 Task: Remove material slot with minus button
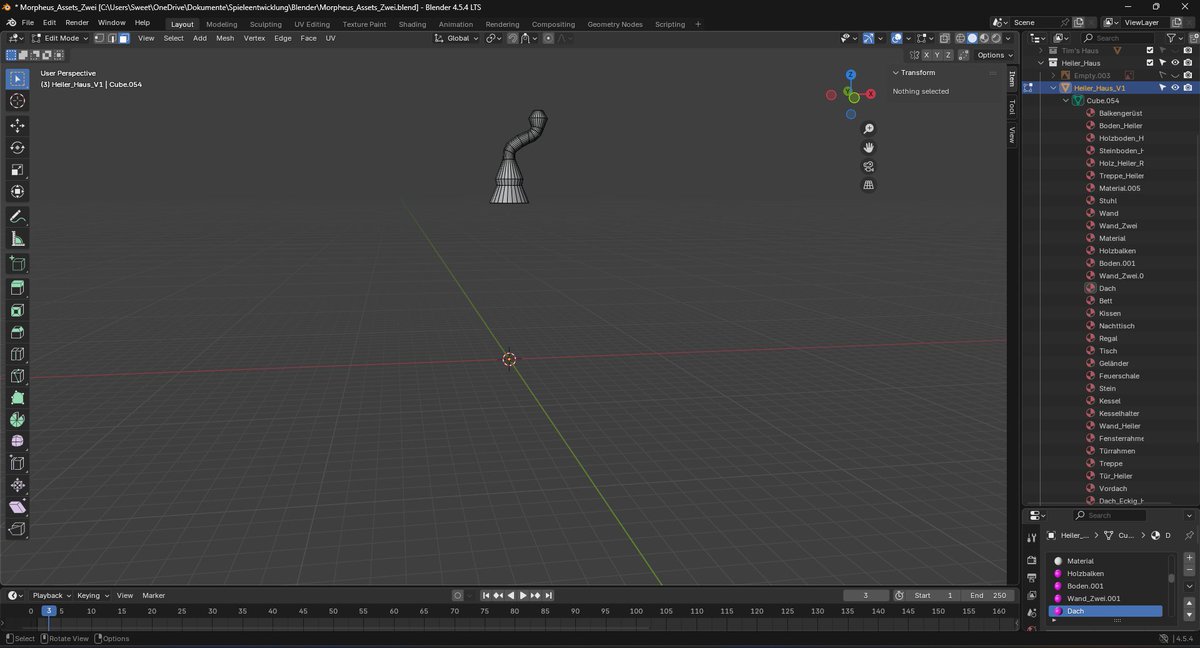[x=1189, y=570]
